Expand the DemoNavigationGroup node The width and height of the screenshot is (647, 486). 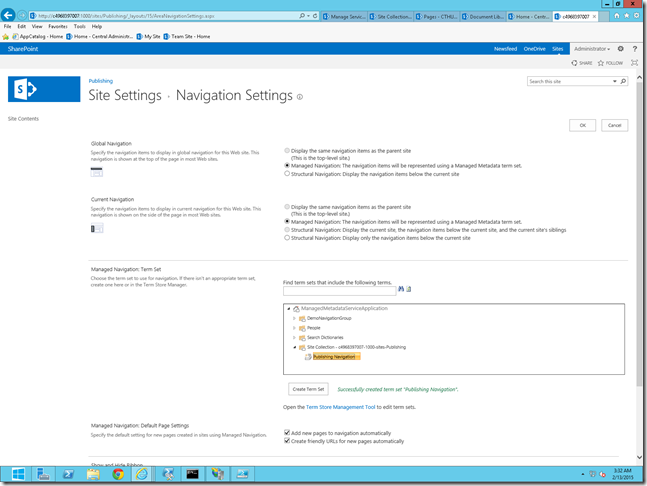click(x=294, y=318)
